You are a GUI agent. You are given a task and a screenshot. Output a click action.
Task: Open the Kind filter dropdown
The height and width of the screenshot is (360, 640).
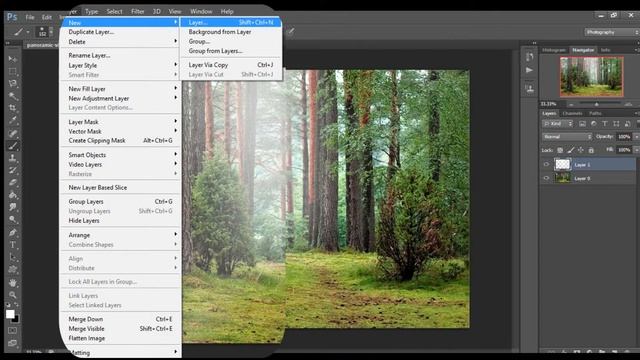point(558,124)
